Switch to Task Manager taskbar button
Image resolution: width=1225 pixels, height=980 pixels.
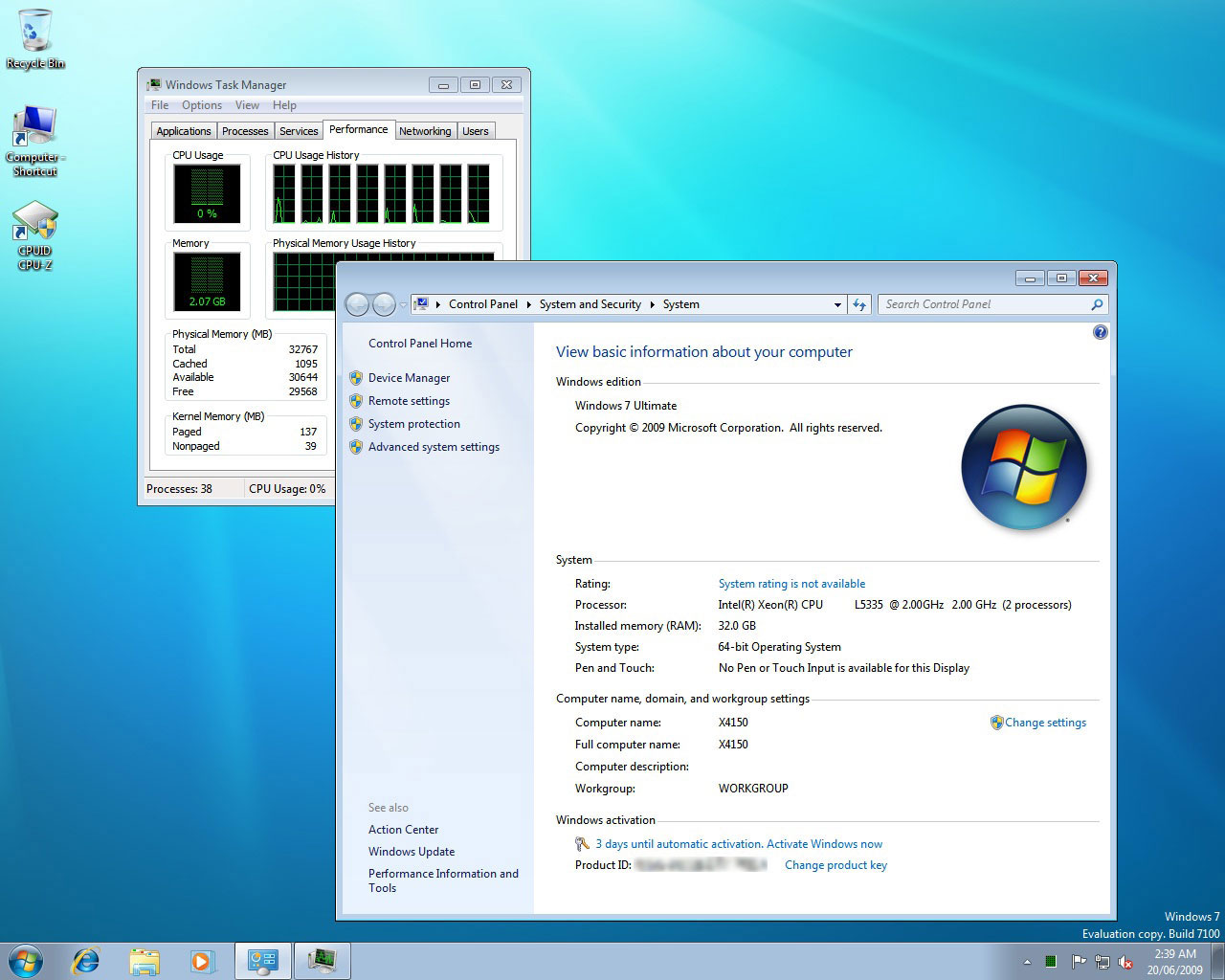(323, 960)
